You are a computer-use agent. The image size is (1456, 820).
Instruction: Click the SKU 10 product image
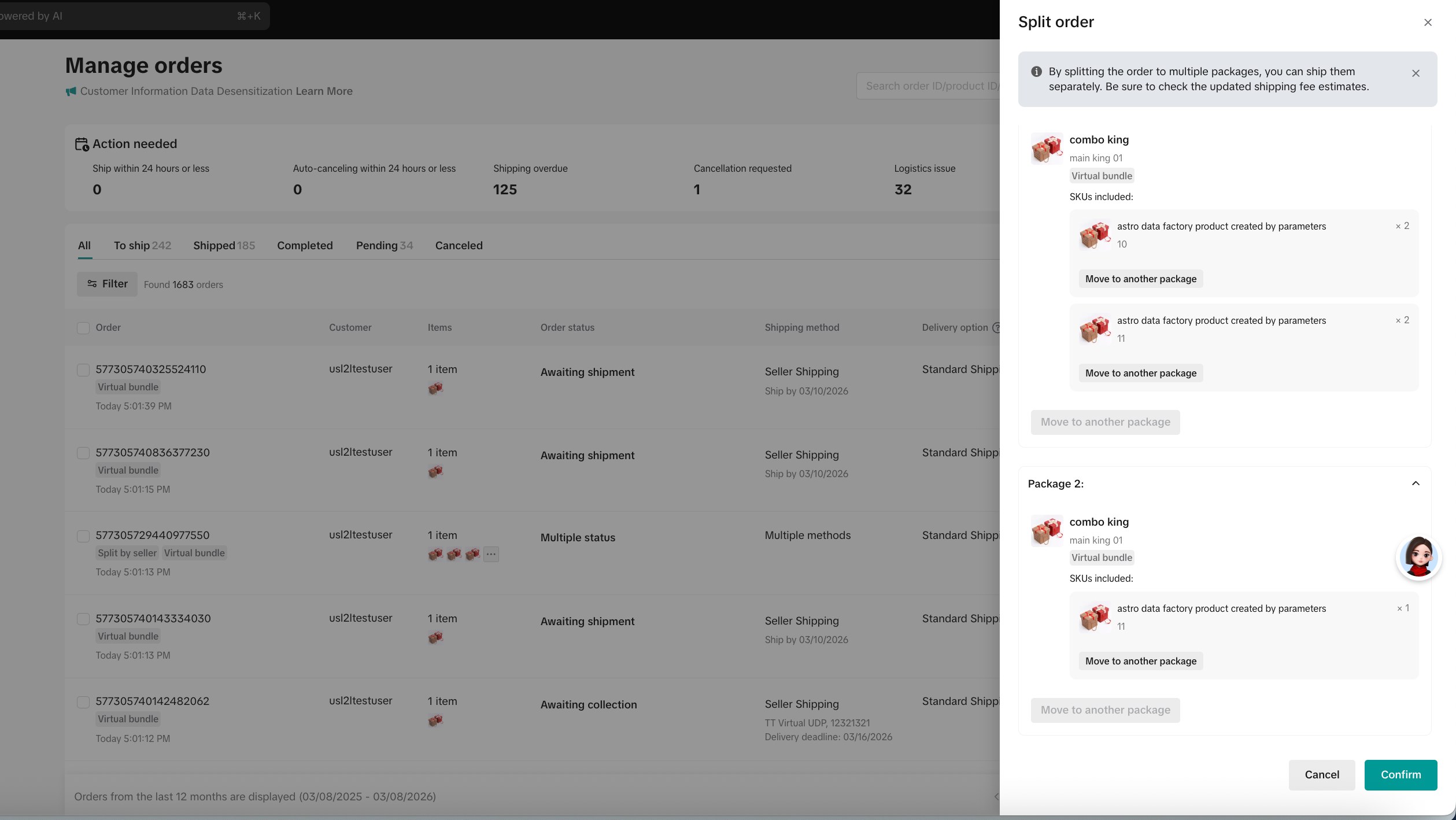(x=1094, y=235)
